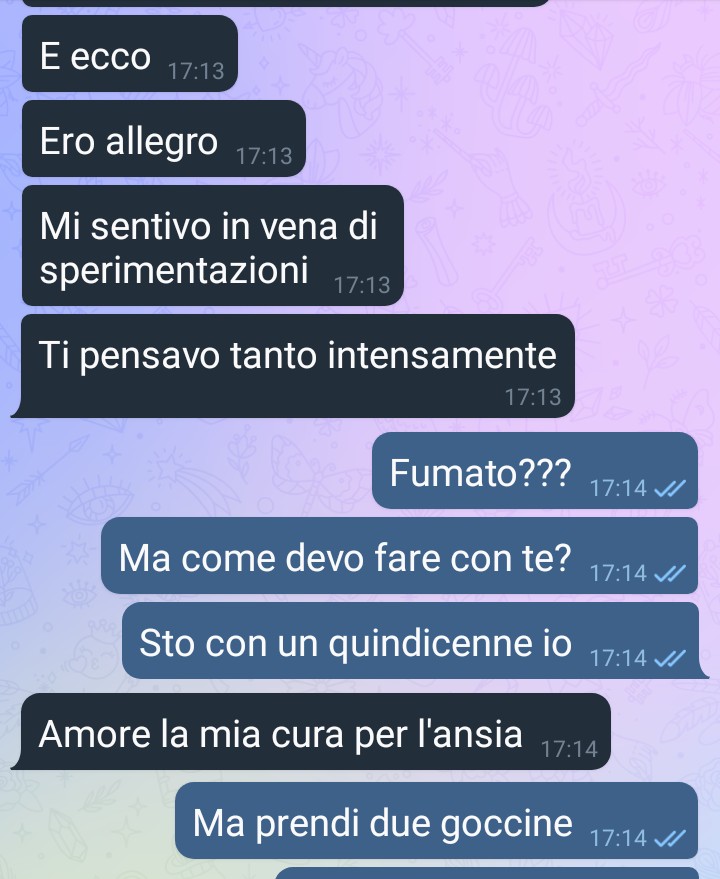Click 17:13 timestamp on 'Ero allegro' message
Viewport: 720px width, 879px height.
(264, 156)
